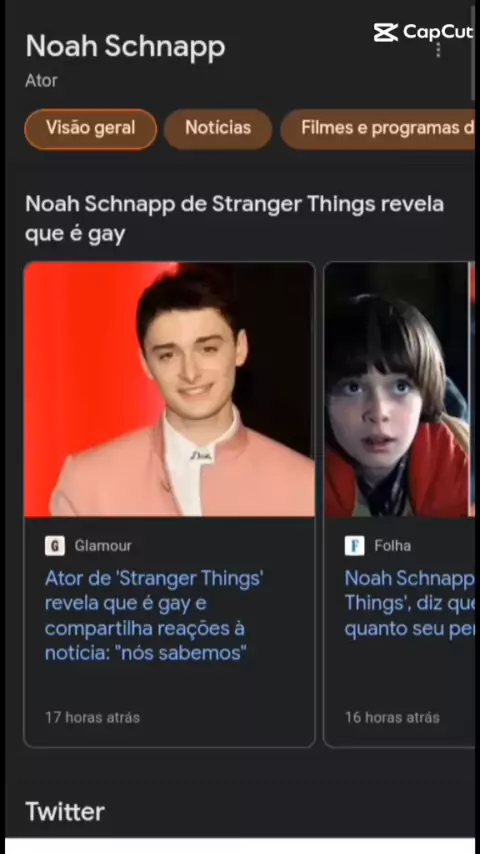480x854 pixels.
Task: Open the Folha card child photo thumbnail
Action: 399,389
